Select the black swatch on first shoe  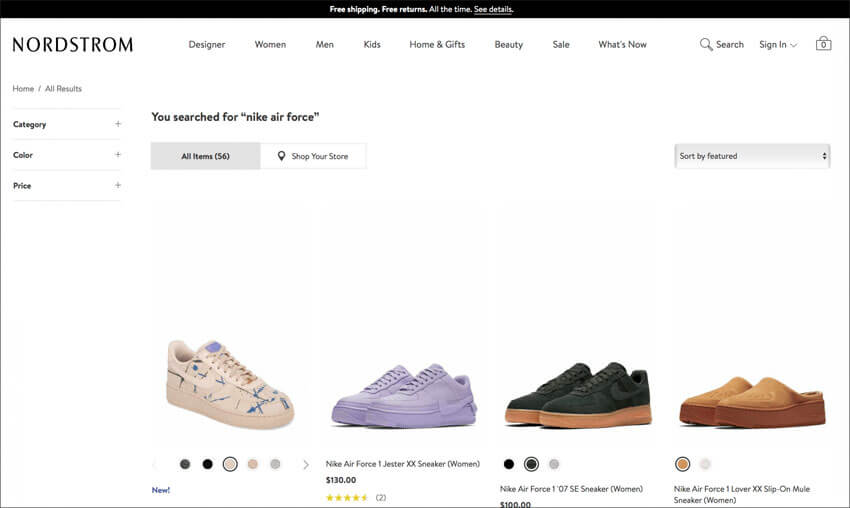pyautogui.click(x=208, y=464)
